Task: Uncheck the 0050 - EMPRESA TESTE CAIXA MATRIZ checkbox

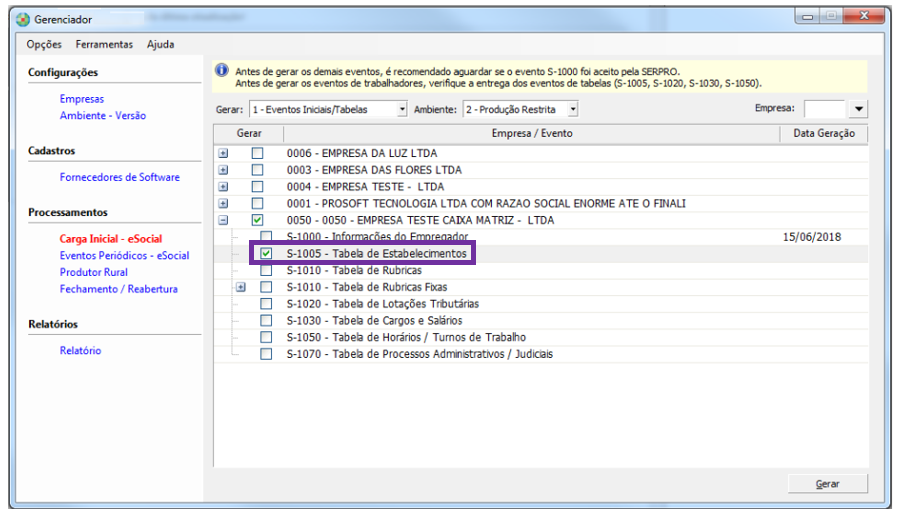Action: click(x=258, y=220)
